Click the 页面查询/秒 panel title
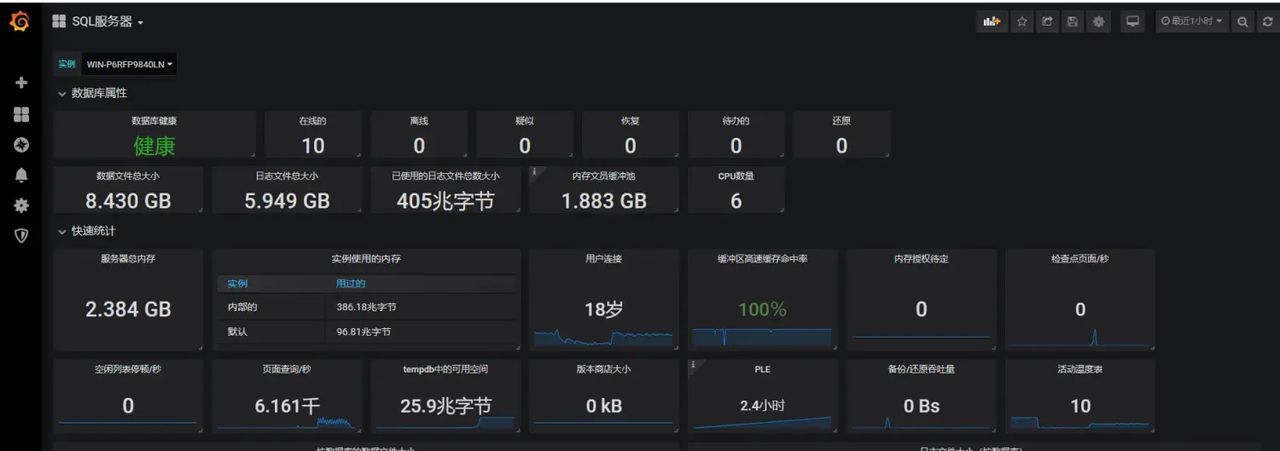Viewport: 1280px width, 451px height. (x=287, y=368)
